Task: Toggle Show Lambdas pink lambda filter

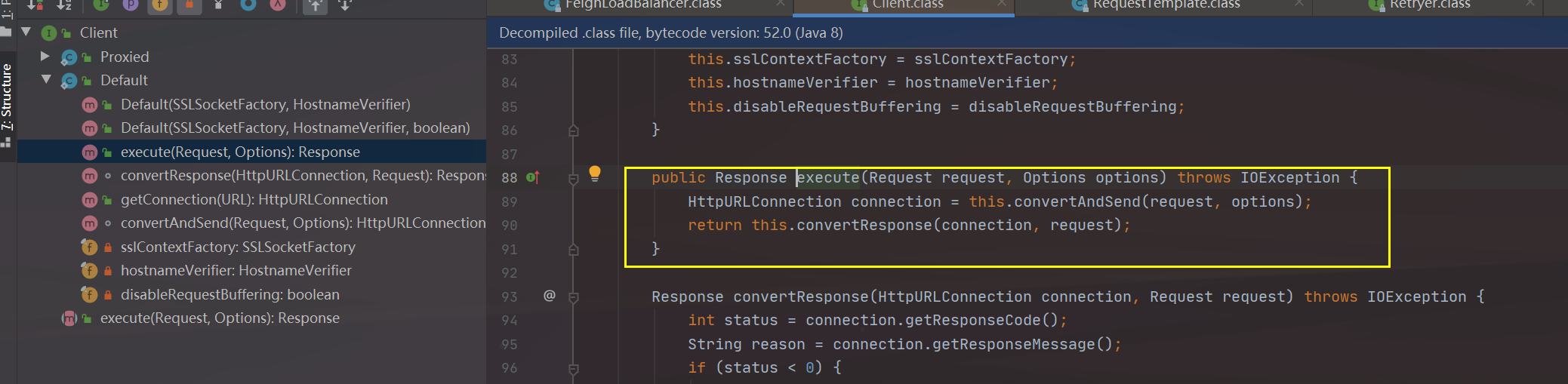Action: [278, 5]
